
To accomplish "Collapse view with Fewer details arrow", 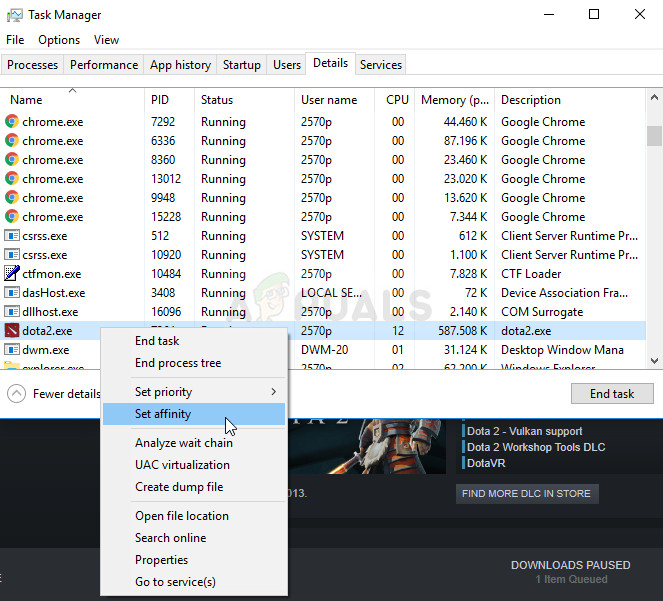I will [16, 394].
